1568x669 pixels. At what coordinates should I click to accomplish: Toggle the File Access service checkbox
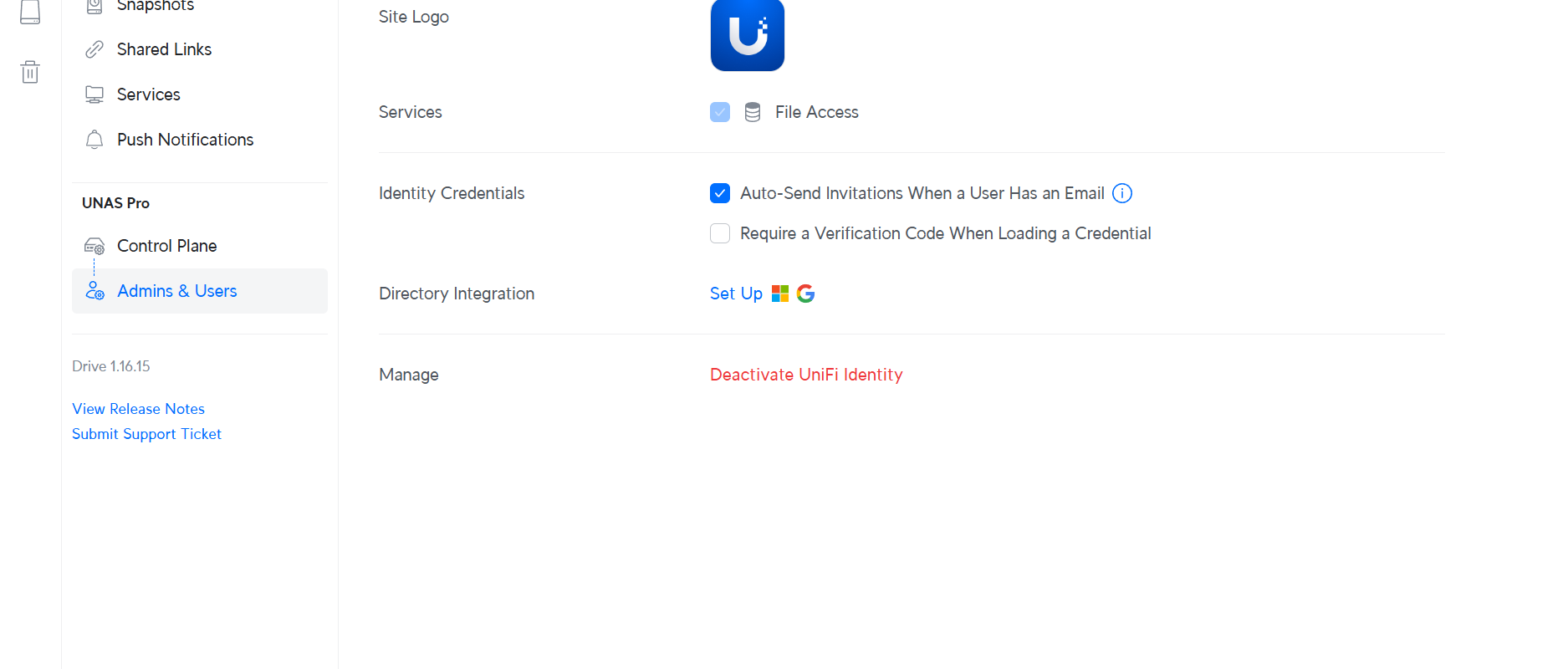click(720, 112)
